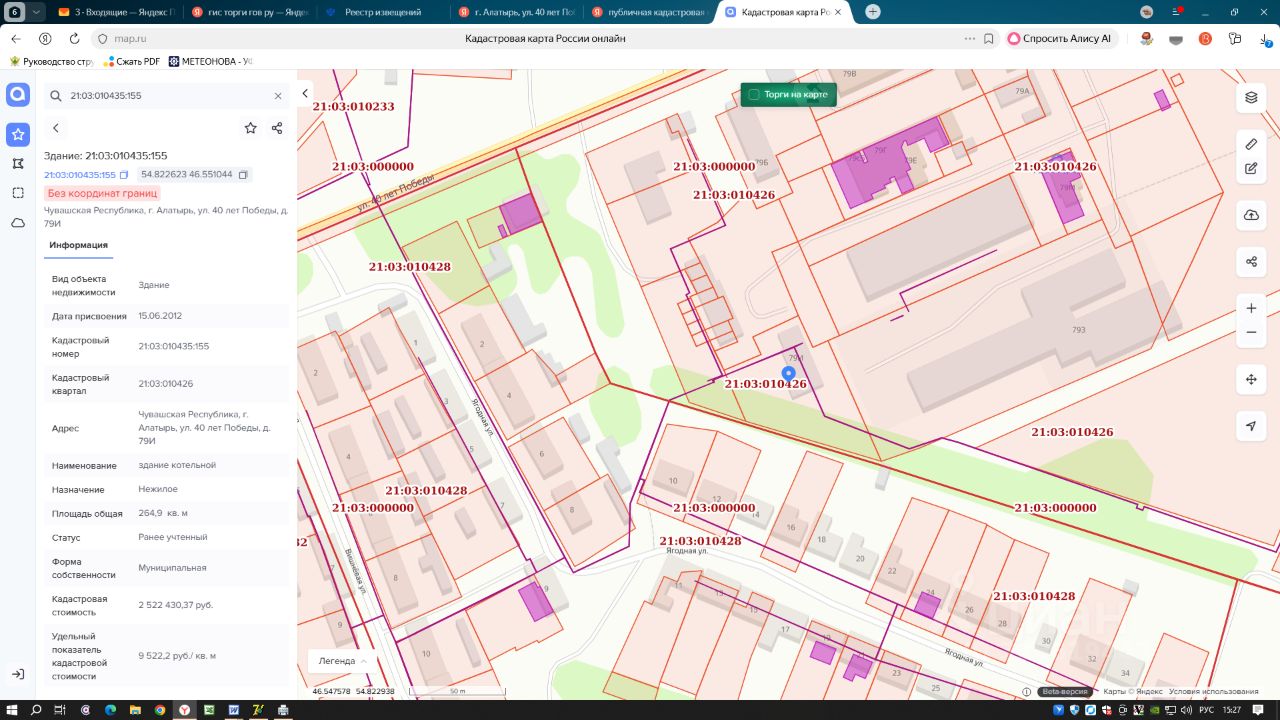This screenshot has height=720, width=1280.
Task: Copy cadastral number 21:03:010435:155
Action: pos(124,175)
